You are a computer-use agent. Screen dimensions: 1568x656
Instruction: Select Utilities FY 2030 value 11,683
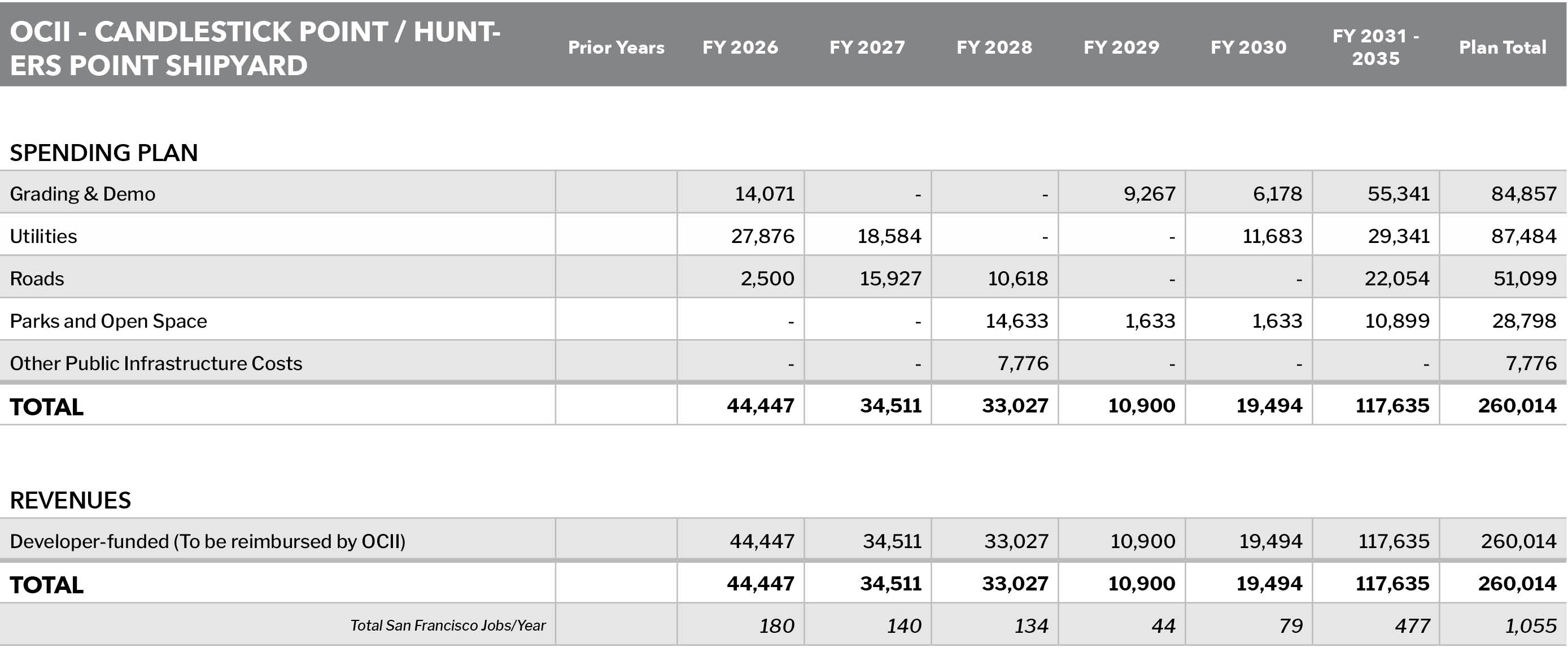[x=1272, y=236]
